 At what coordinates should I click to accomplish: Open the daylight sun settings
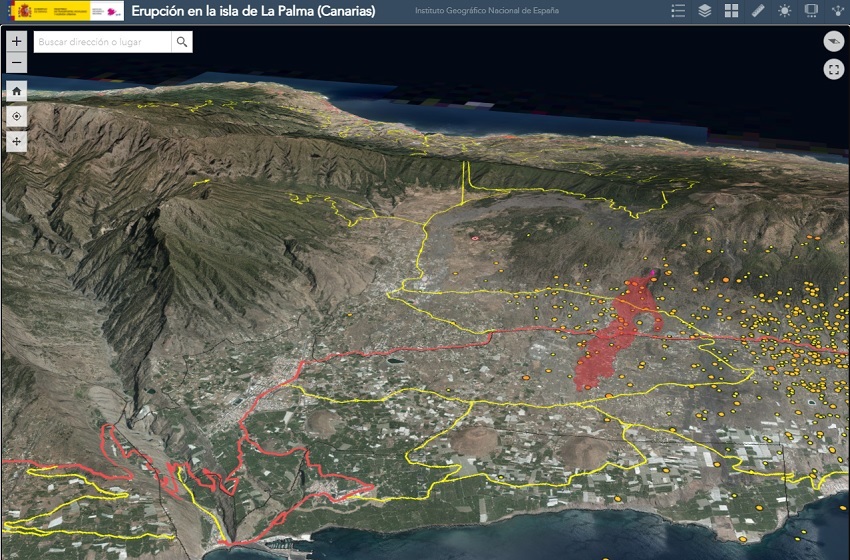coord(784,11)
